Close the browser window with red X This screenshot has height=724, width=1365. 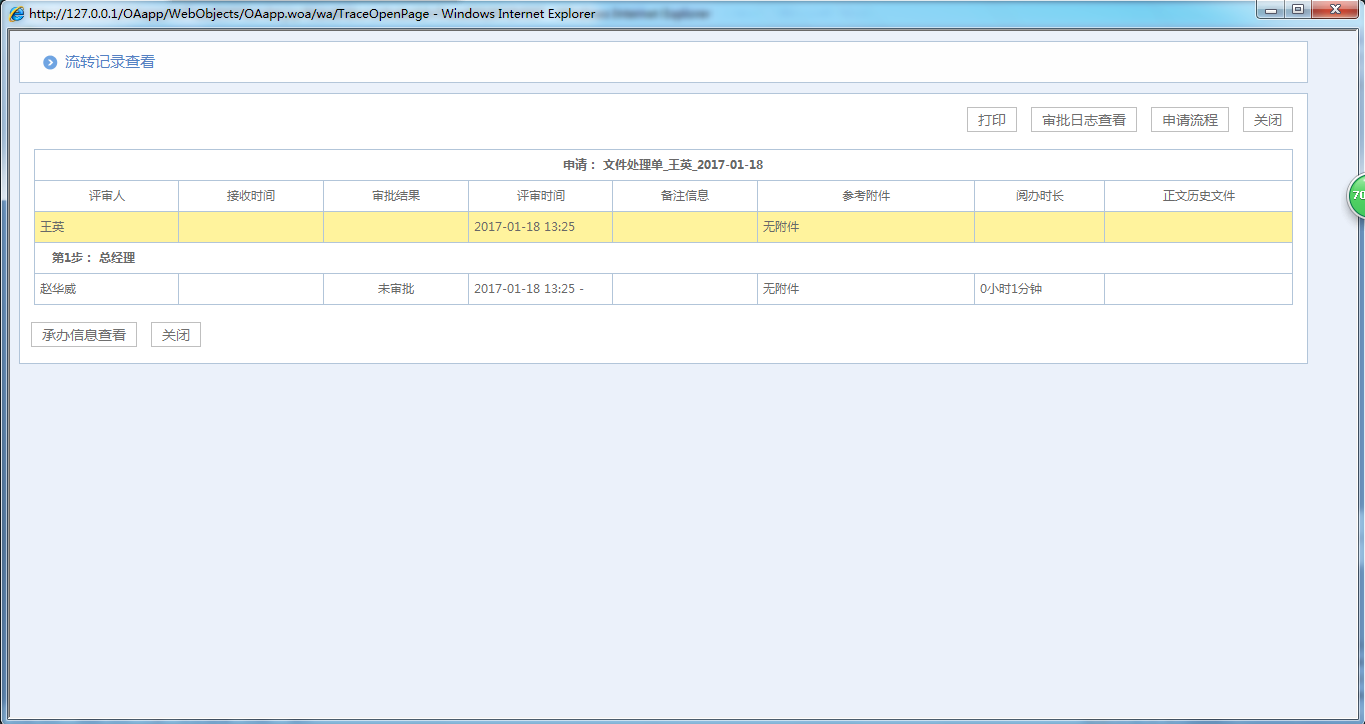tap(1335, 10)
